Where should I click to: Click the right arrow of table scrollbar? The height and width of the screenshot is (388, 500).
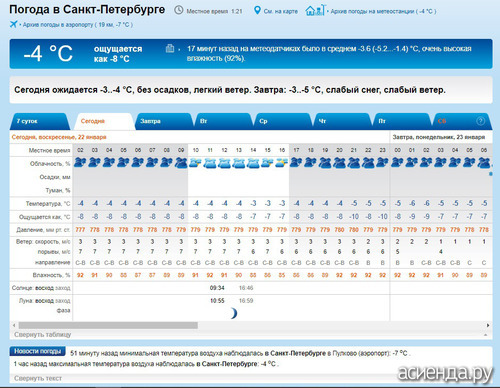[488, 325]
